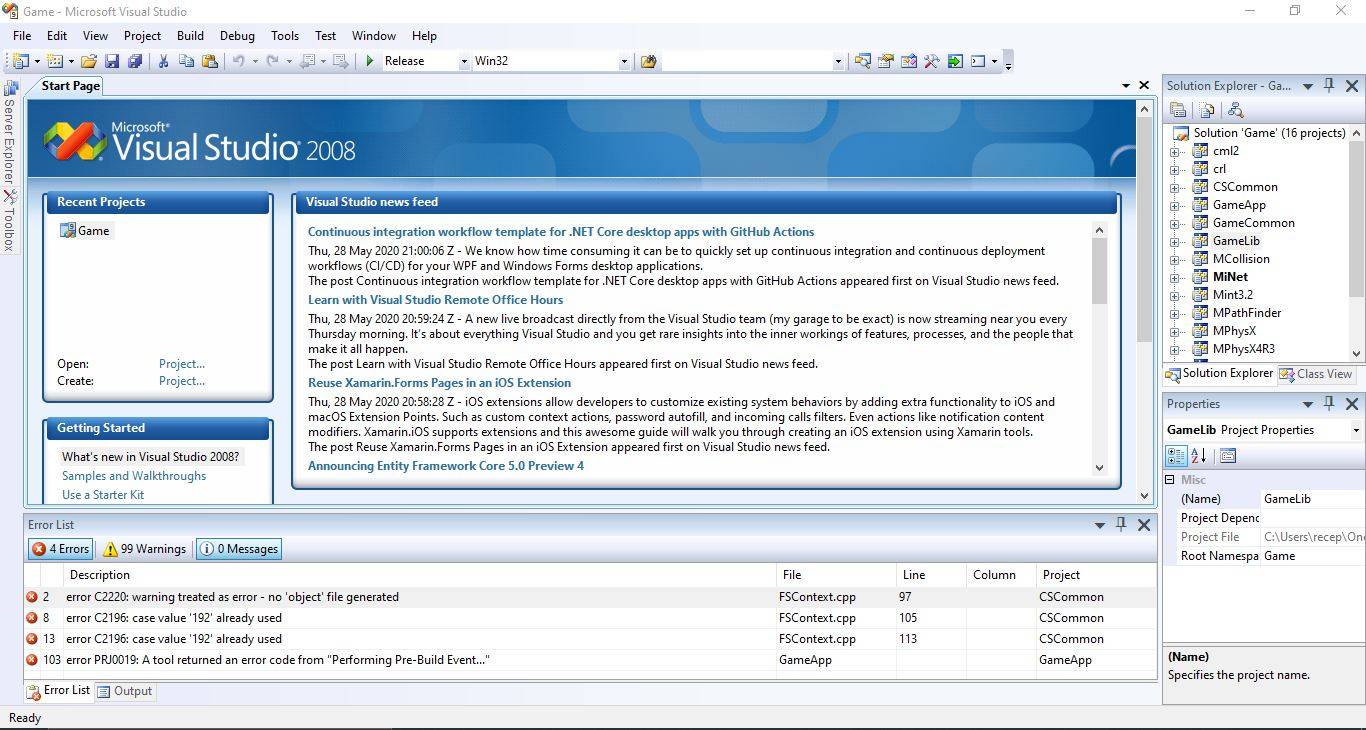Open the Solution Explorer window position menu
The width and height of the screenshot is (1366, 730).
click(x=1307, y=86)
